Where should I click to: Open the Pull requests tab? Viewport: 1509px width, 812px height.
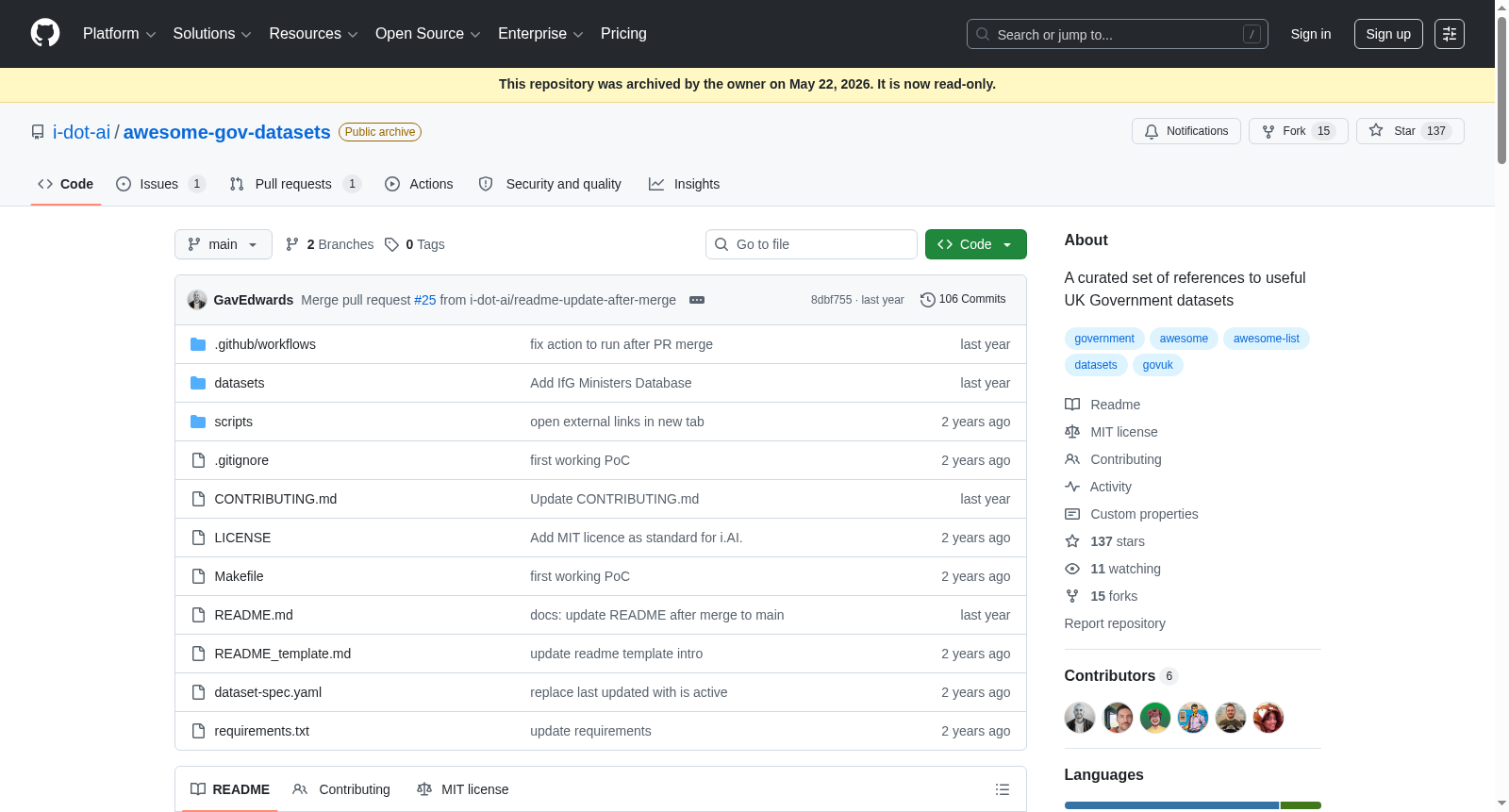[295, 184]
